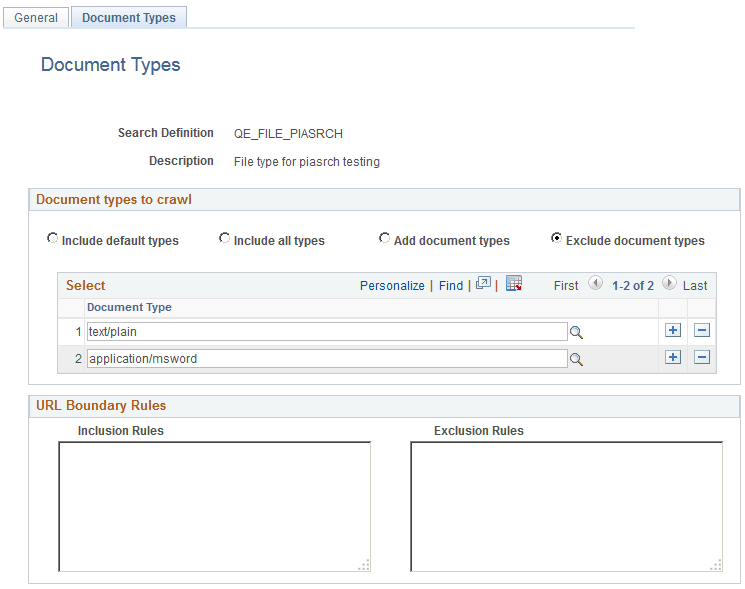Click the '1-2 of 2' row count
This screenshot has height=589, width=745.
coord(633,286)
